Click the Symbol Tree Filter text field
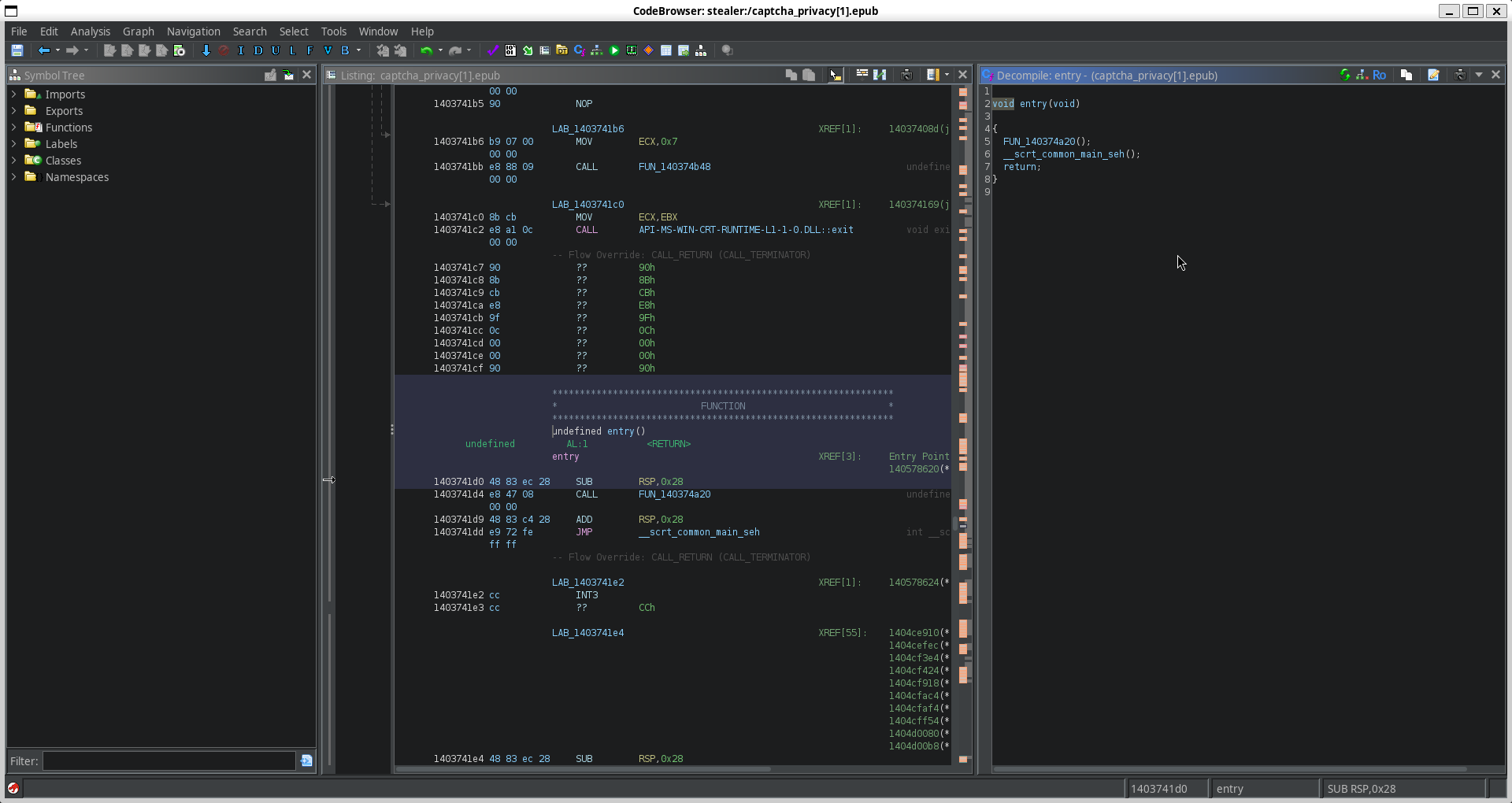The height and width of the screenshot is (803, 1512). (169, 760)
